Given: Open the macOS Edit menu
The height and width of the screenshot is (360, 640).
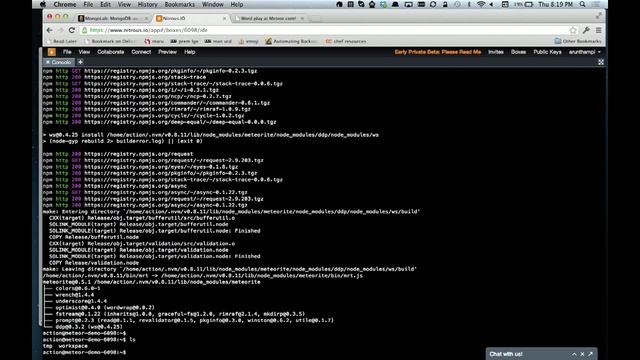Looking at the screenshot, I should tap(105, 4).
